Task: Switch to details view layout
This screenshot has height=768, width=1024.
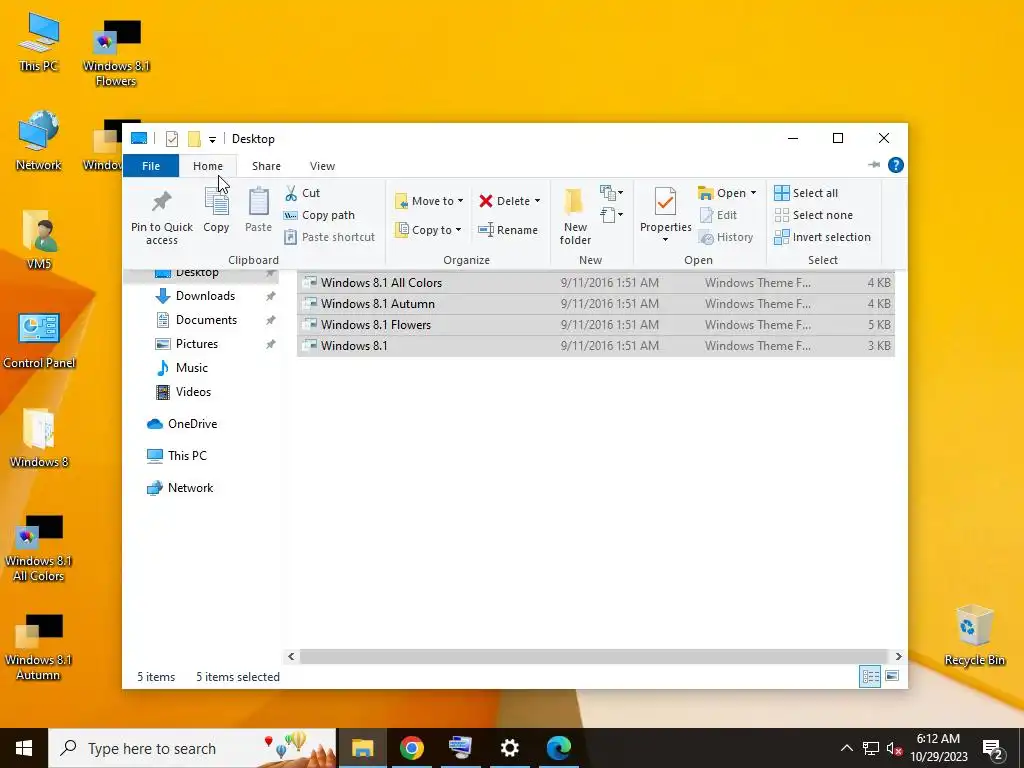Action: (x=870, y=677)
